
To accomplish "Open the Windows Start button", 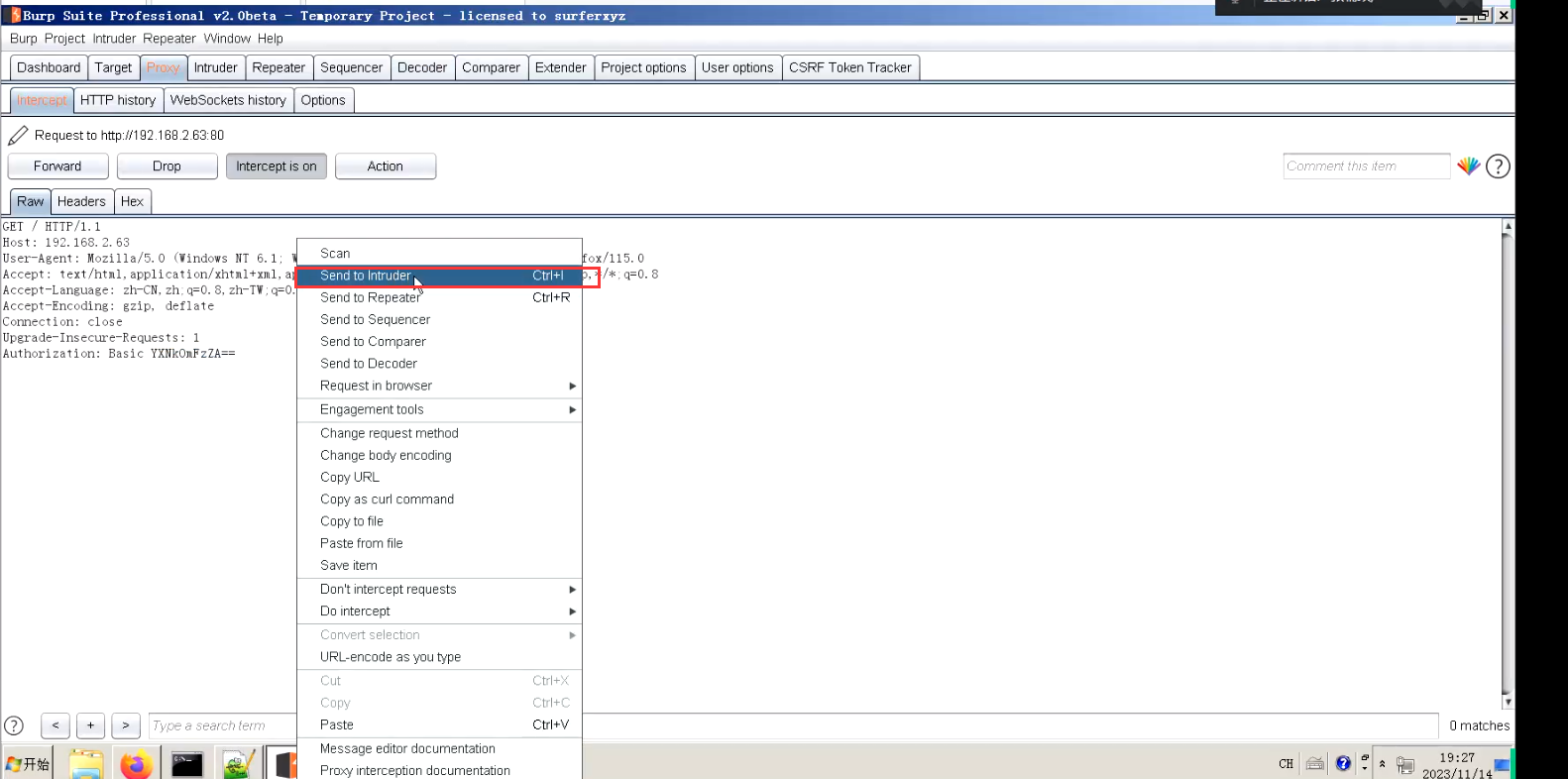I will (x=27, y=764).
